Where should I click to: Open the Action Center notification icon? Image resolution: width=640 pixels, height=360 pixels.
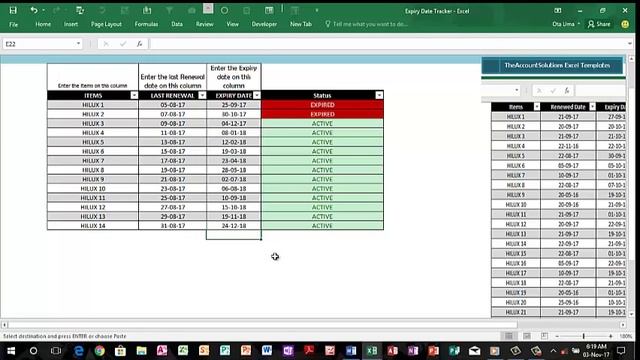coord(621,351)
